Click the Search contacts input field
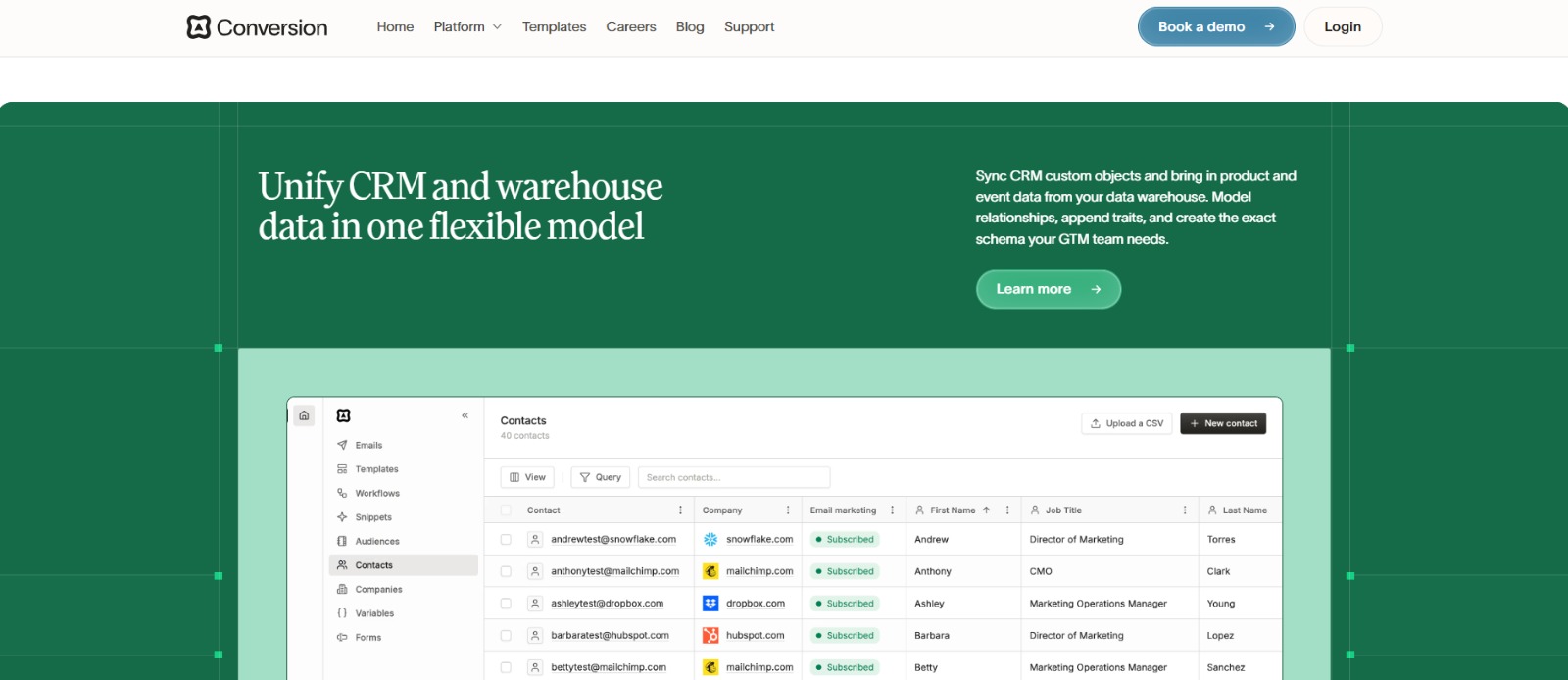Viewport: 1568px width, 680px height. pyautogui.click(x=733, y=477)
